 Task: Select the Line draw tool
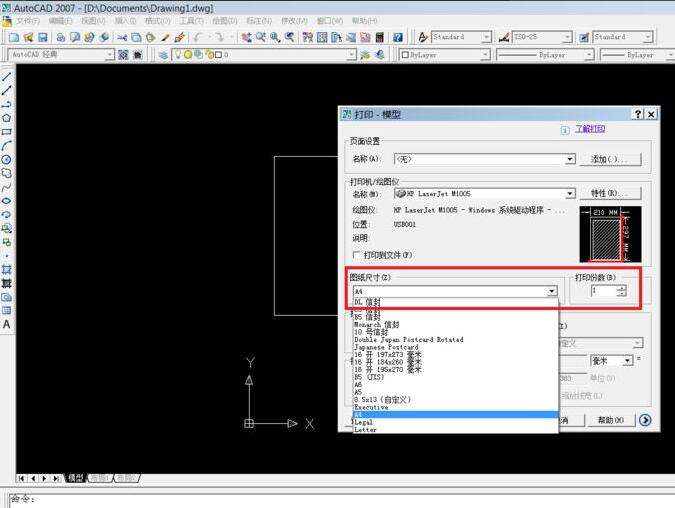tap(6, 77)
